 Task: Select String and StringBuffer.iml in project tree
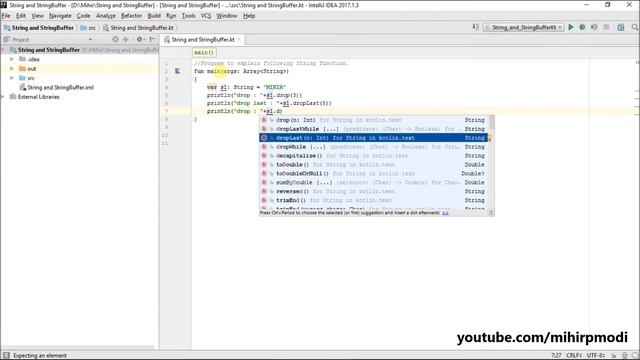(x=60, y=87)
